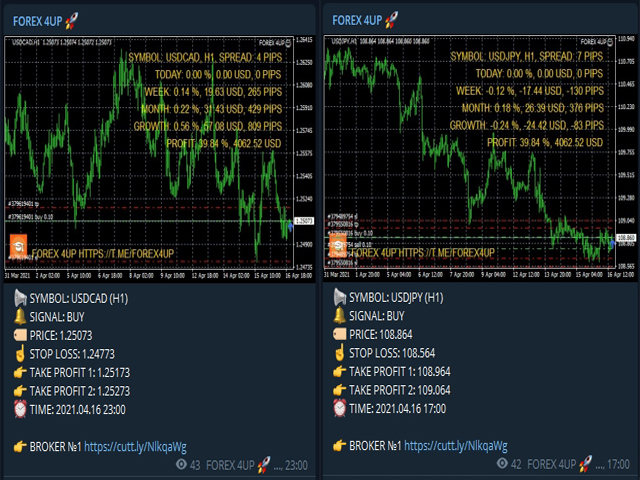Open the cutt.ly broker link in the USDJPY post
The width and height of the screenshot is (640, 480).
pos(456,446)
